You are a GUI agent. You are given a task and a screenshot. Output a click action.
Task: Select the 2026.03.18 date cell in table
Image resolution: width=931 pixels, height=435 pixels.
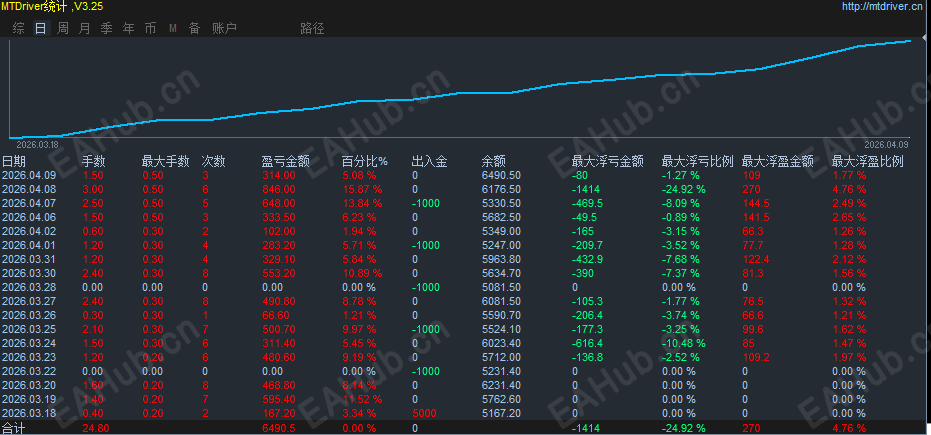(29, 412)
